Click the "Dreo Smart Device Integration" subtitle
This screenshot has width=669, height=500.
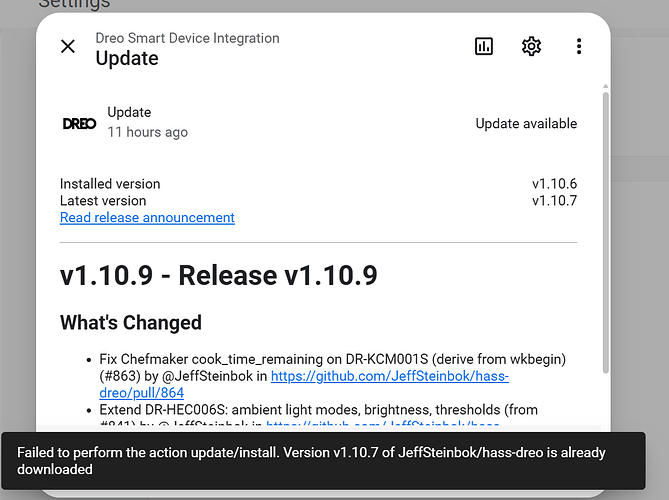[187, 38]
